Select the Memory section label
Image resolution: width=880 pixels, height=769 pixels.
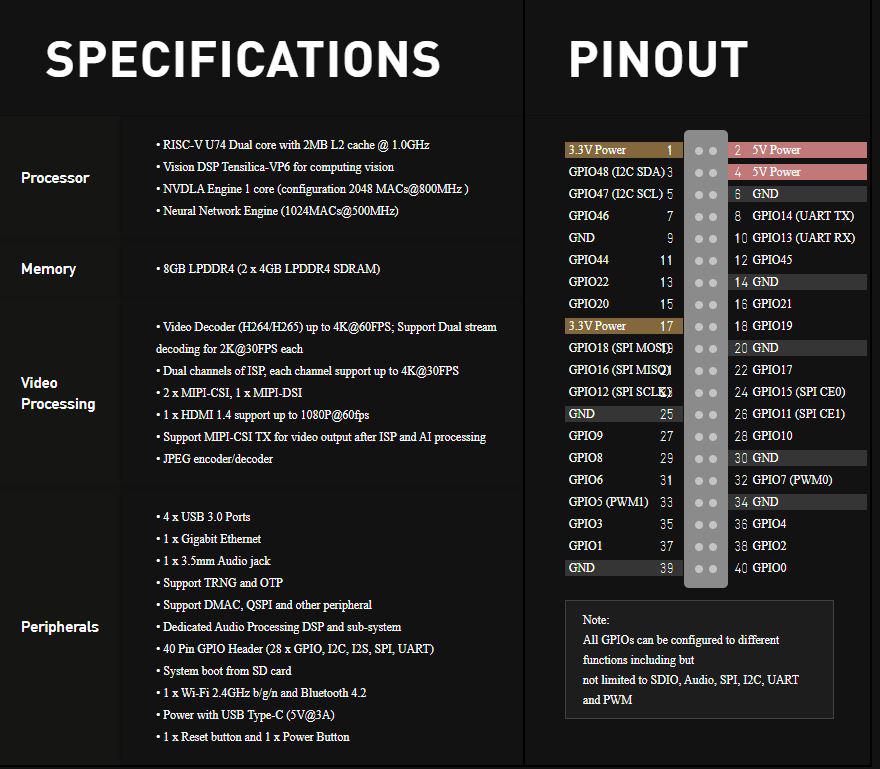48,269
